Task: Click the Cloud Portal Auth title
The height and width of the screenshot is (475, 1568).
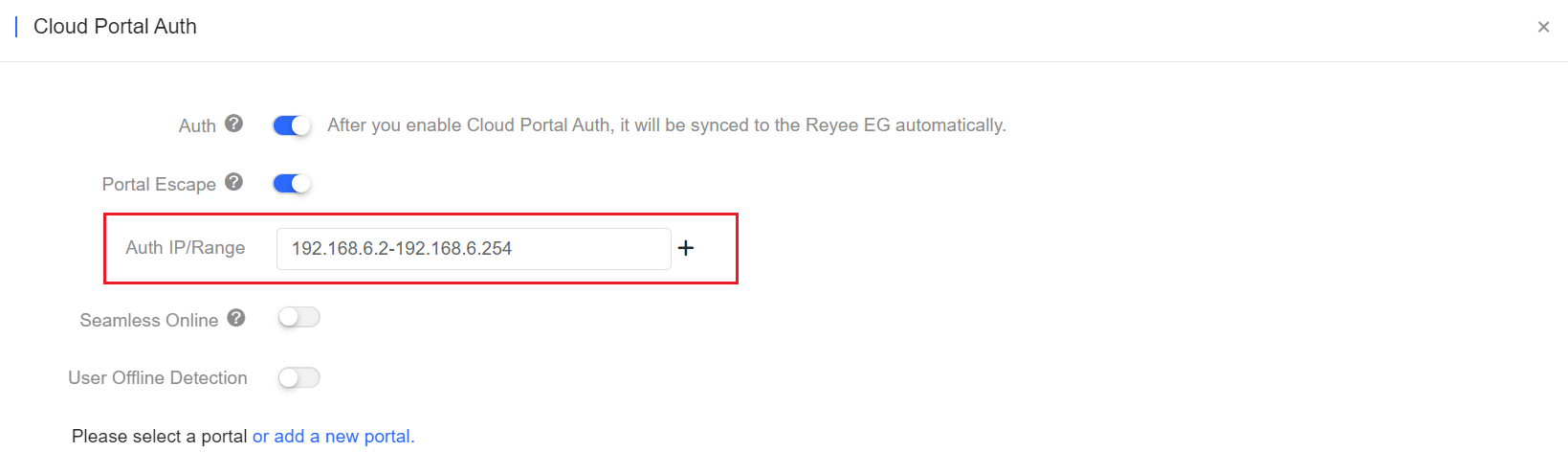Action: [x=115, y=27]
